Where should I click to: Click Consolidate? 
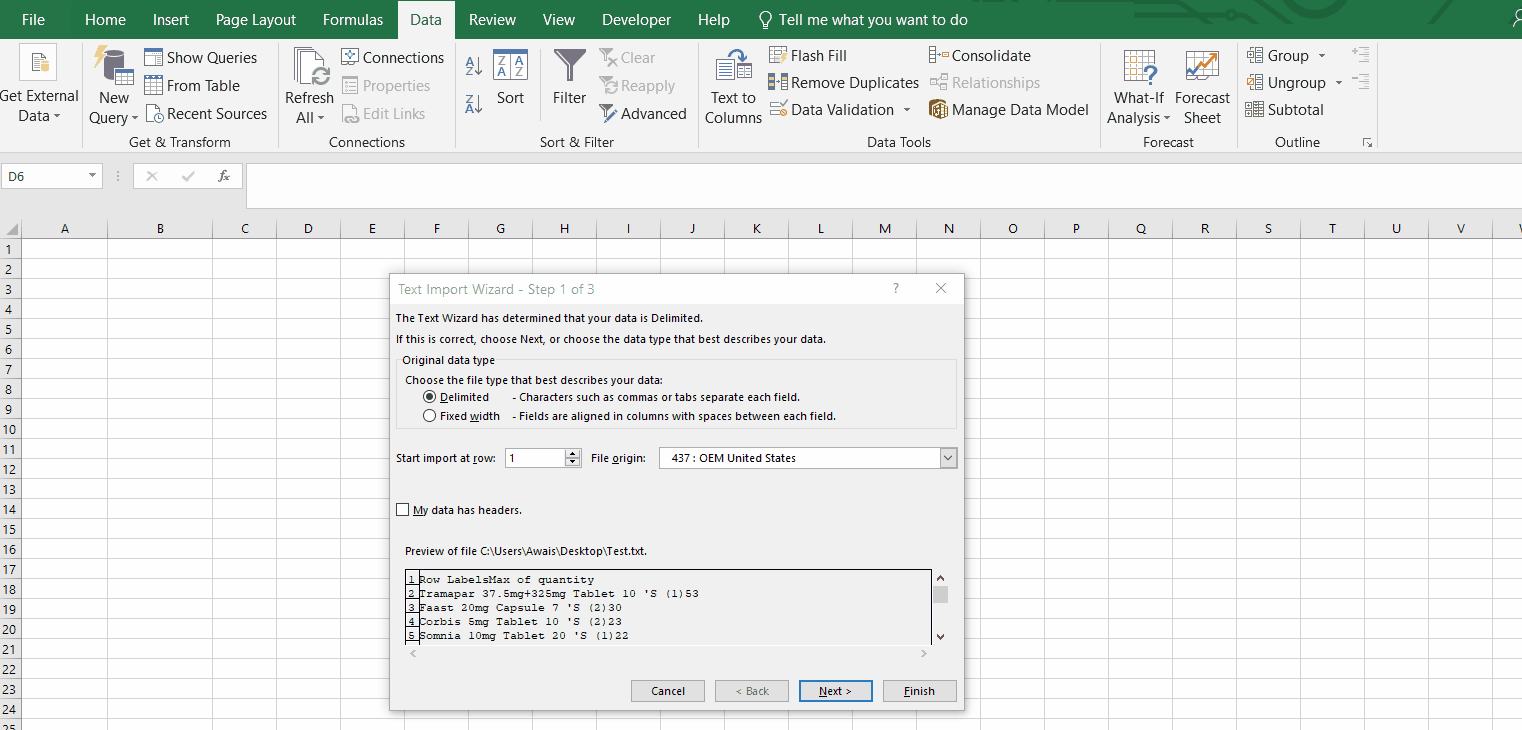point(980,55)
